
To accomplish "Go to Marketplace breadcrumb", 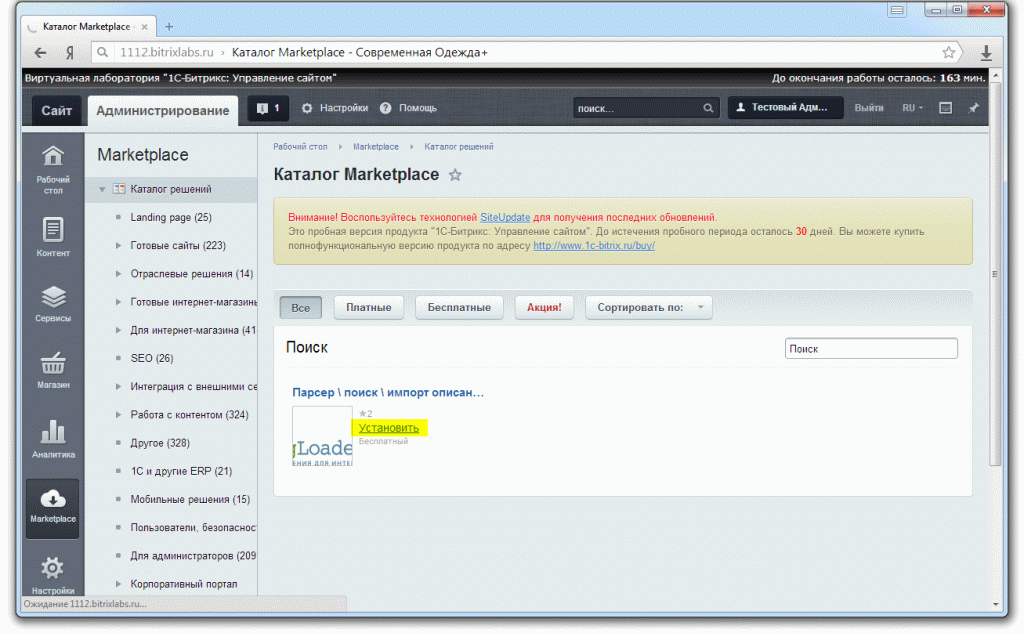I will pyautogui.click(x=376, y=147).
